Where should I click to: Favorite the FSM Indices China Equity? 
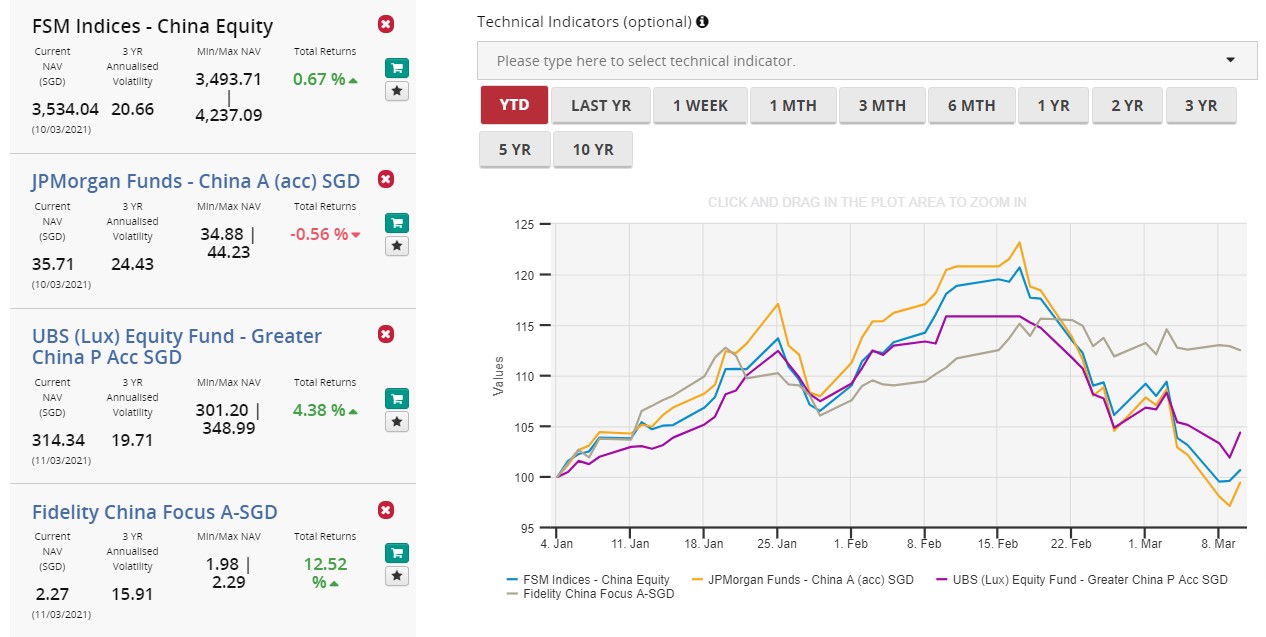tap(397, 91)
